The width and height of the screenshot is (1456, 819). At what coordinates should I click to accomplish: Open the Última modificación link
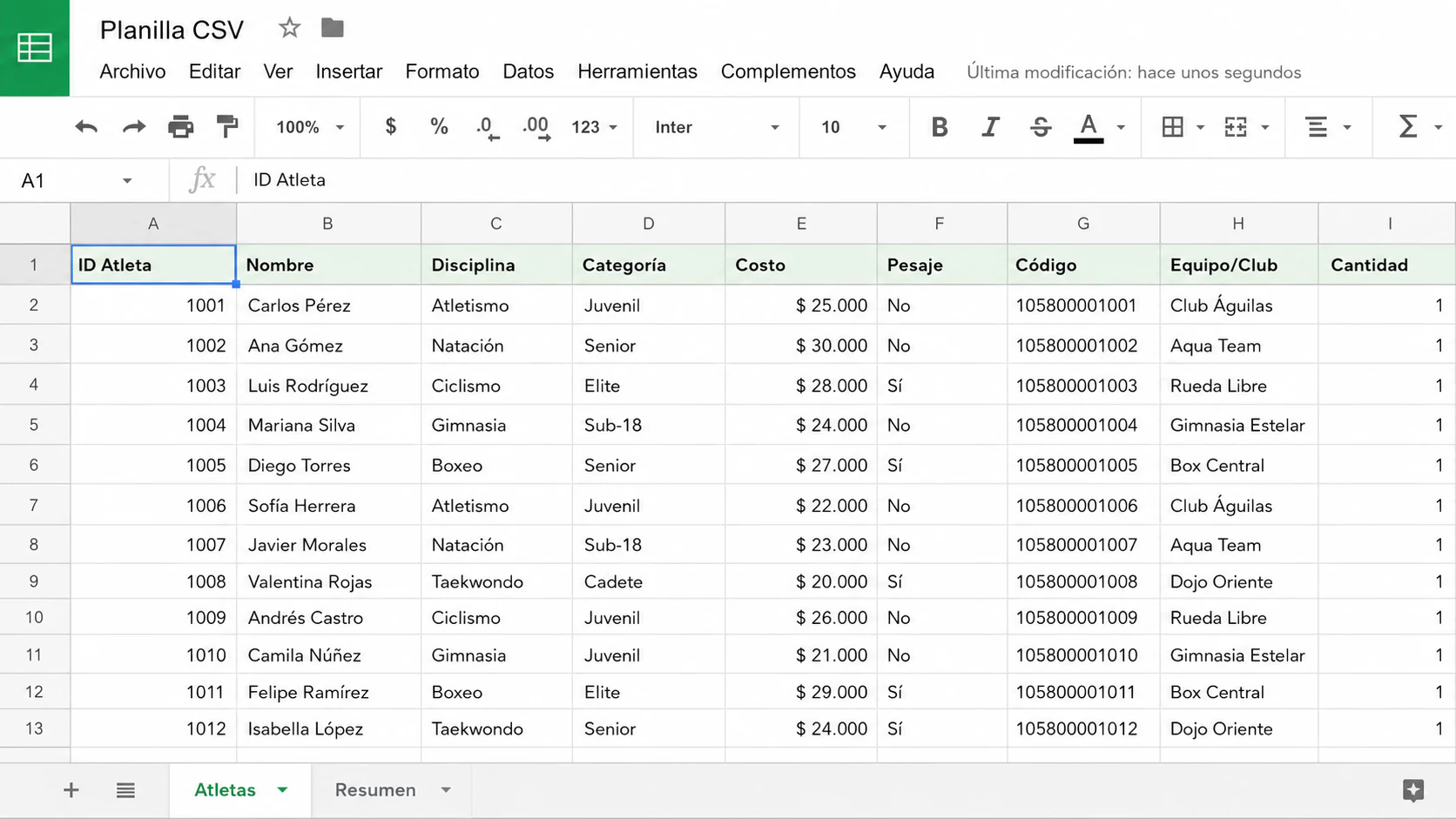click(1134, 72)
